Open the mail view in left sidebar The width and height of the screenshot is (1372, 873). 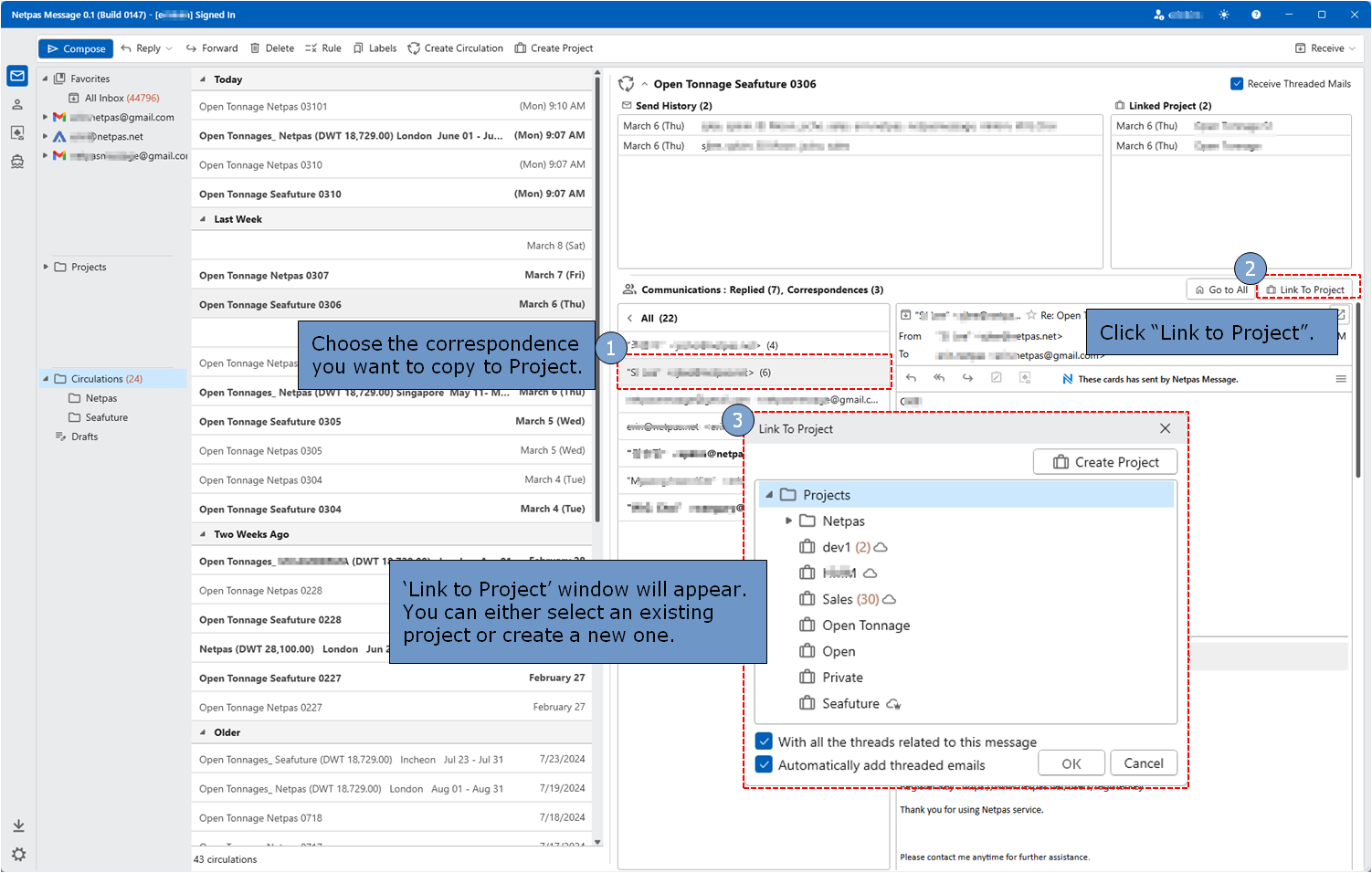(17, 76)
